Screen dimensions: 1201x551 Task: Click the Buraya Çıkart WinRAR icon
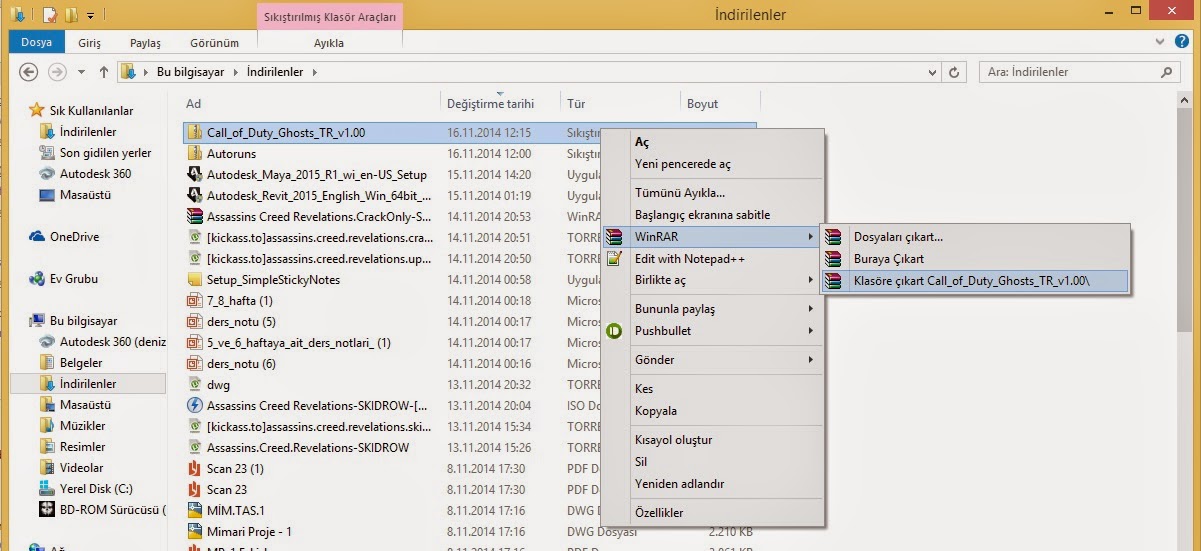tap(832, 259)
